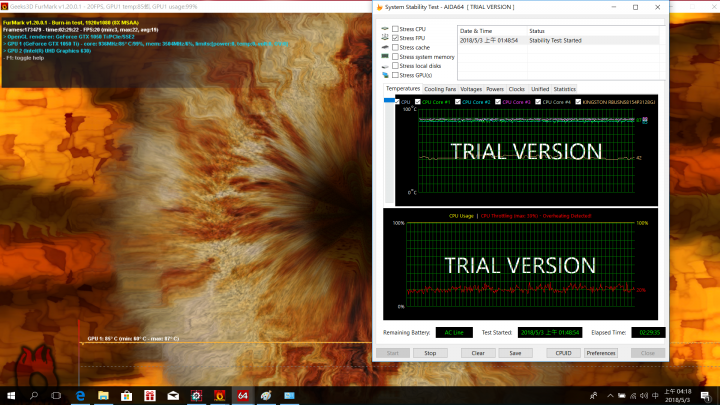Click the AIDA64 flame icon in title bar
The image size is (720, 405).
pyautogui.click(x=380, y=7)
